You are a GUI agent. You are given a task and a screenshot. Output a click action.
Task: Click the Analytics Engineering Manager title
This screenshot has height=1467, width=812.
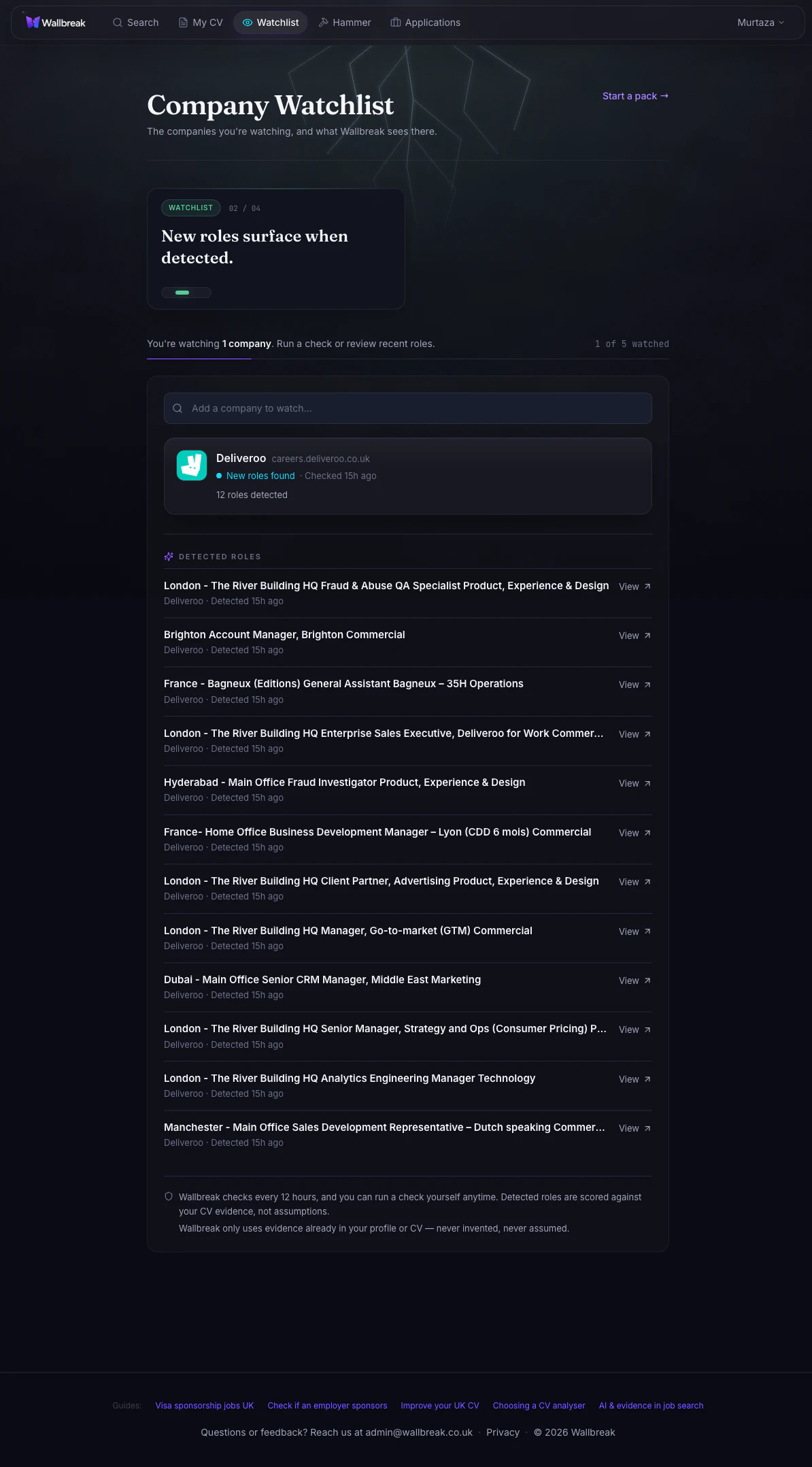(350, 1078)
